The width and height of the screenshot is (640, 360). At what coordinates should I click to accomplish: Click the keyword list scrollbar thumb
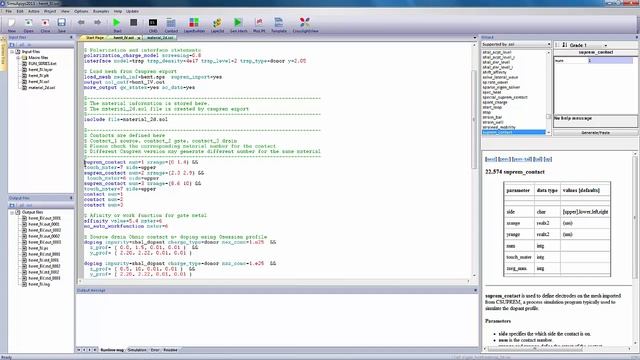coord(549,117)
